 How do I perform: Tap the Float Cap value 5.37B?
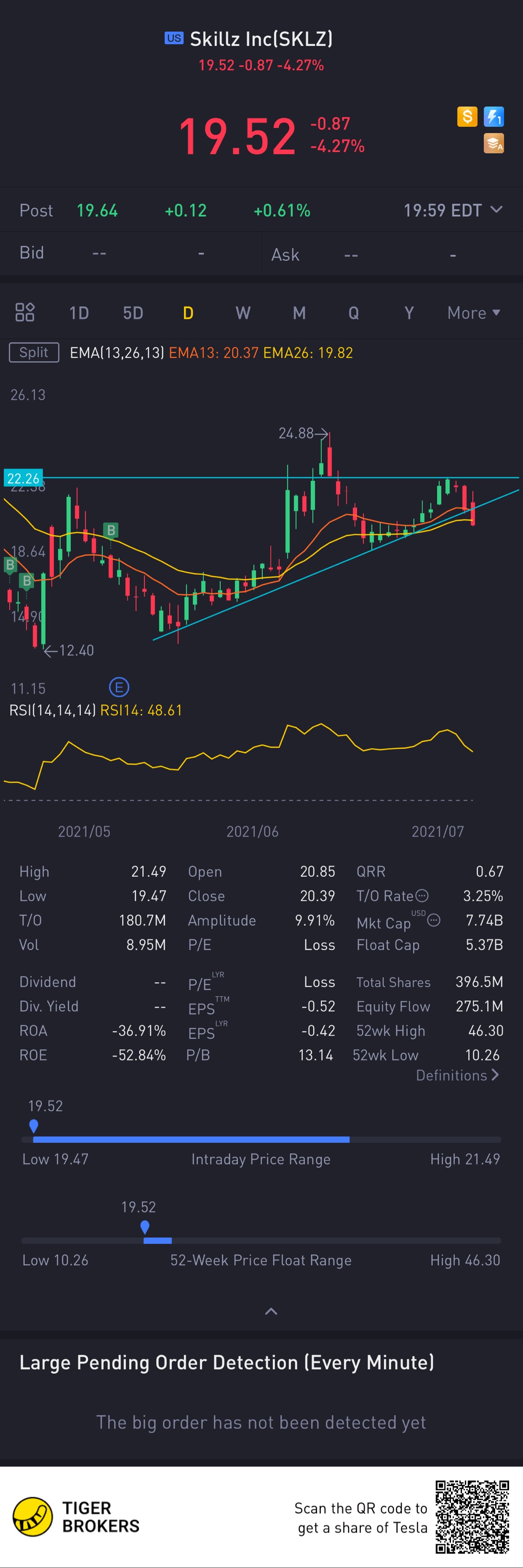(x=484, y=945)
